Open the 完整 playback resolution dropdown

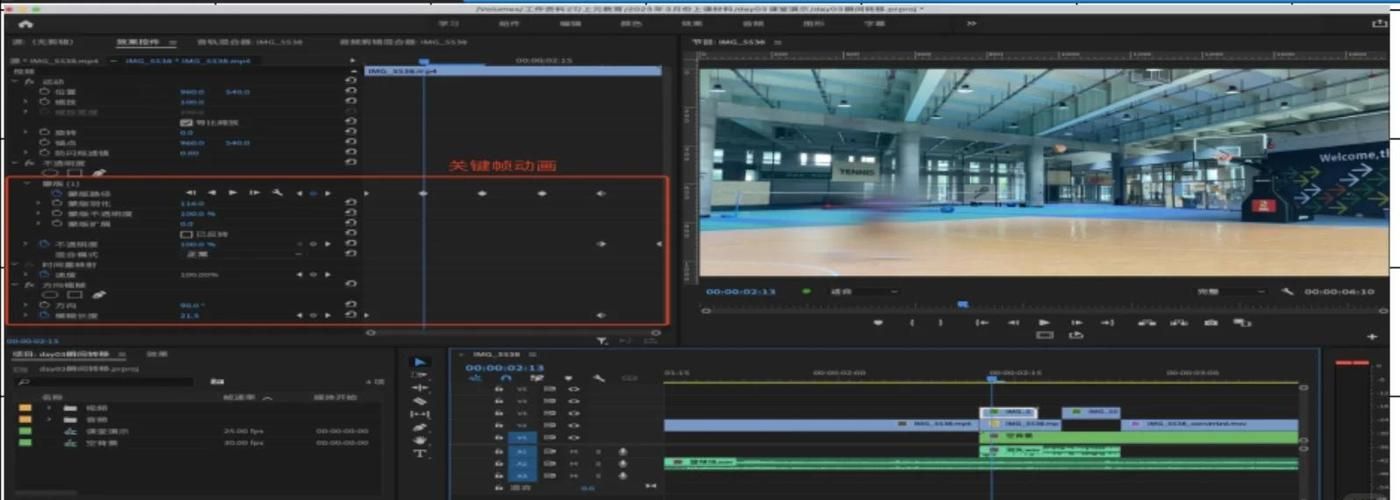1232,292
